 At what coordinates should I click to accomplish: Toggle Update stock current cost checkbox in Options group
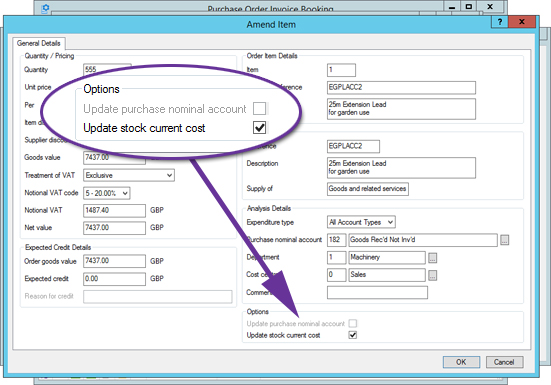click(x=353, y=335)
